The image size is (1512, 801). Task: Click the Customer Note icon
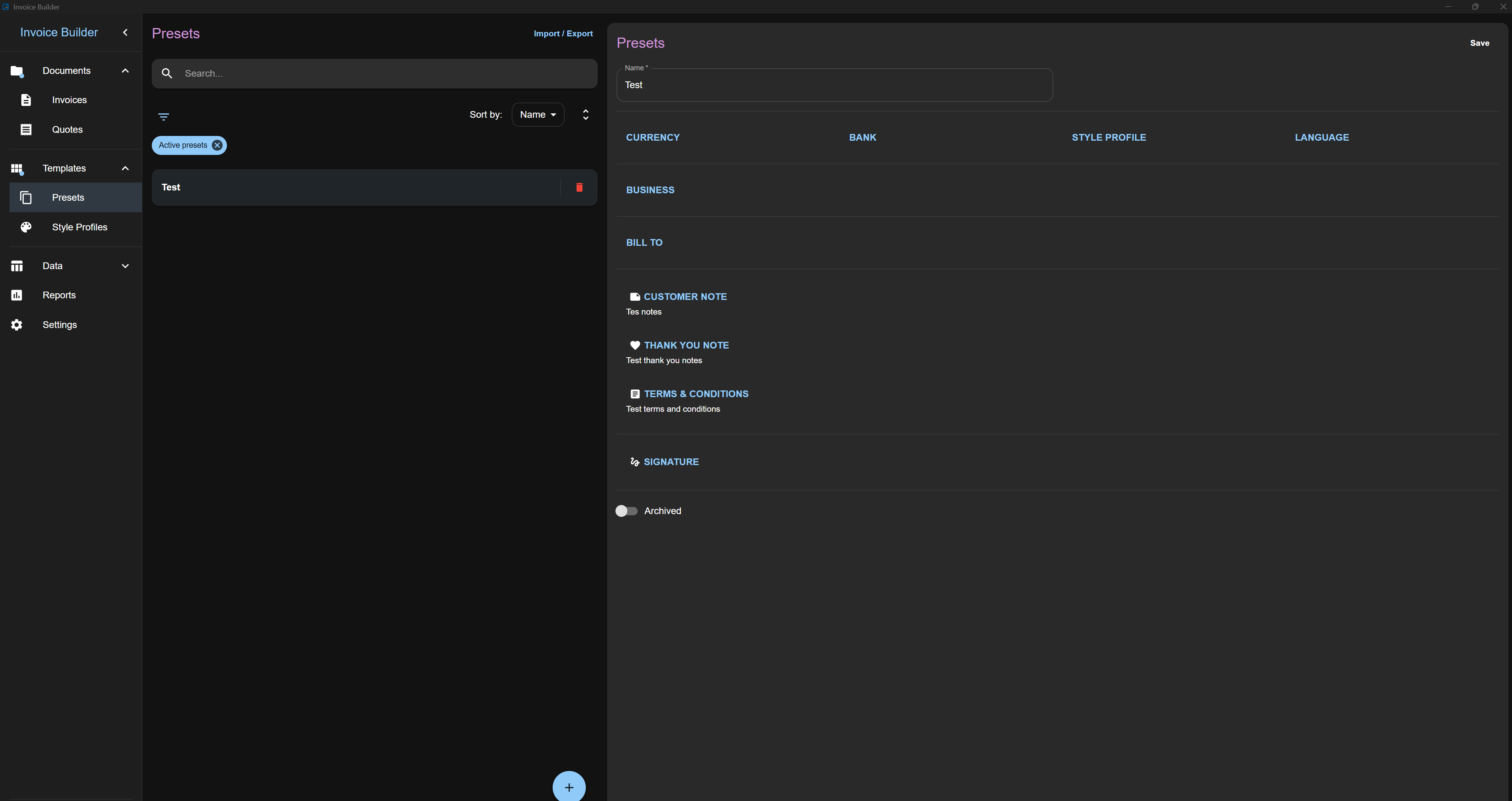click(634, 297)
